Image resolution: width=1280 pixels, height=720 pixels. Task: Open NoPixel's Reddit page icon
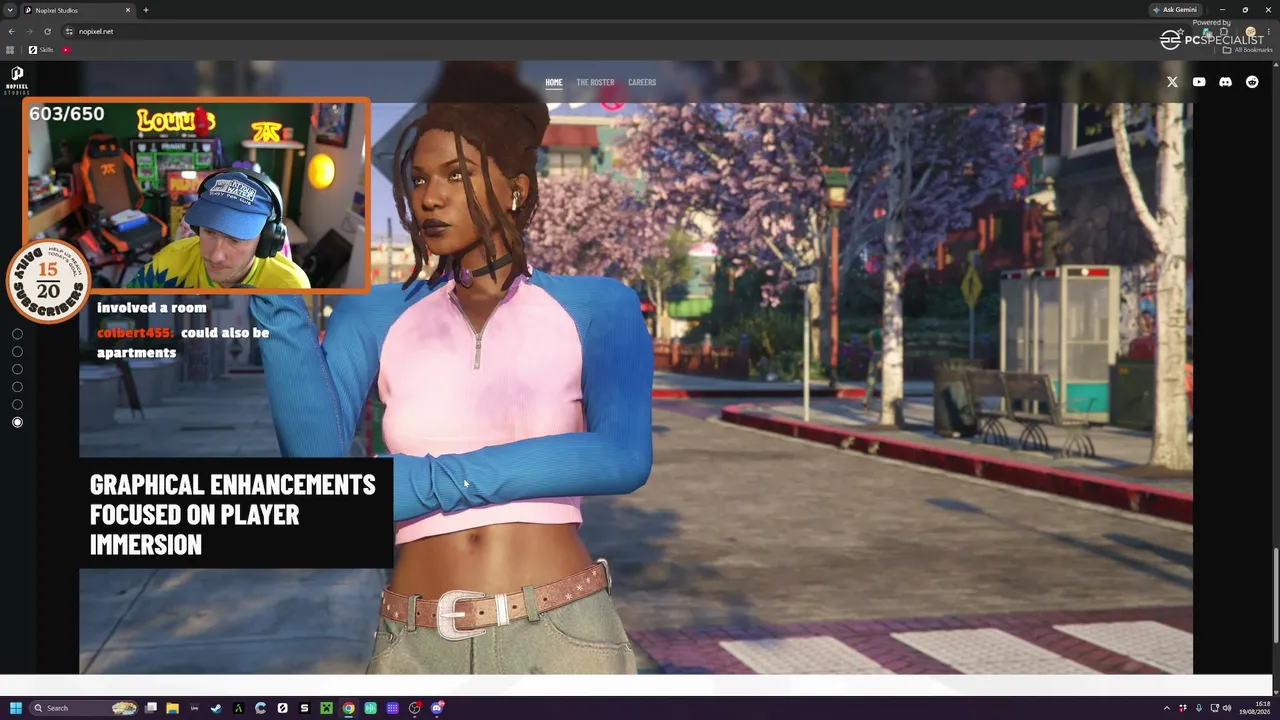coord(1252,82)
